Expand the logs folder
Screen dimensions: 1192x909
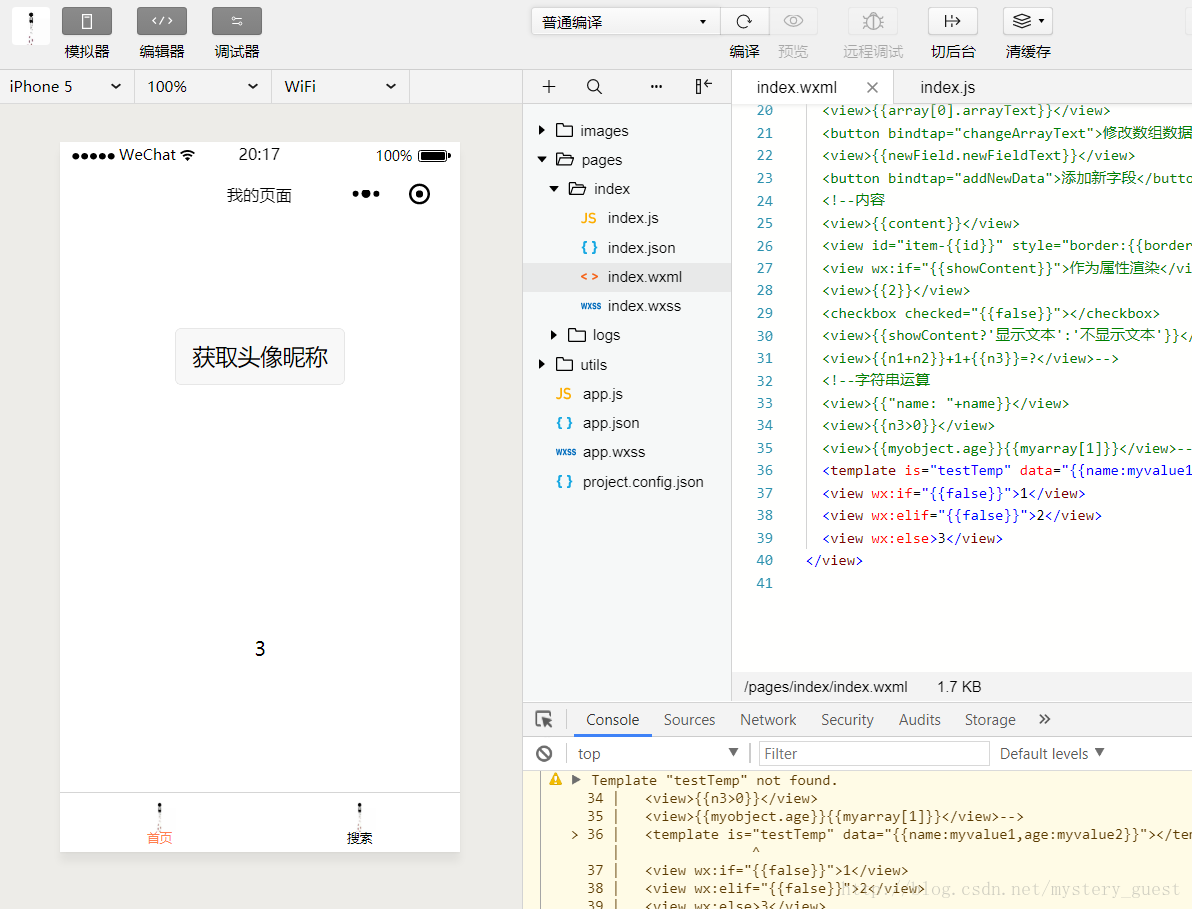[553, 335]
